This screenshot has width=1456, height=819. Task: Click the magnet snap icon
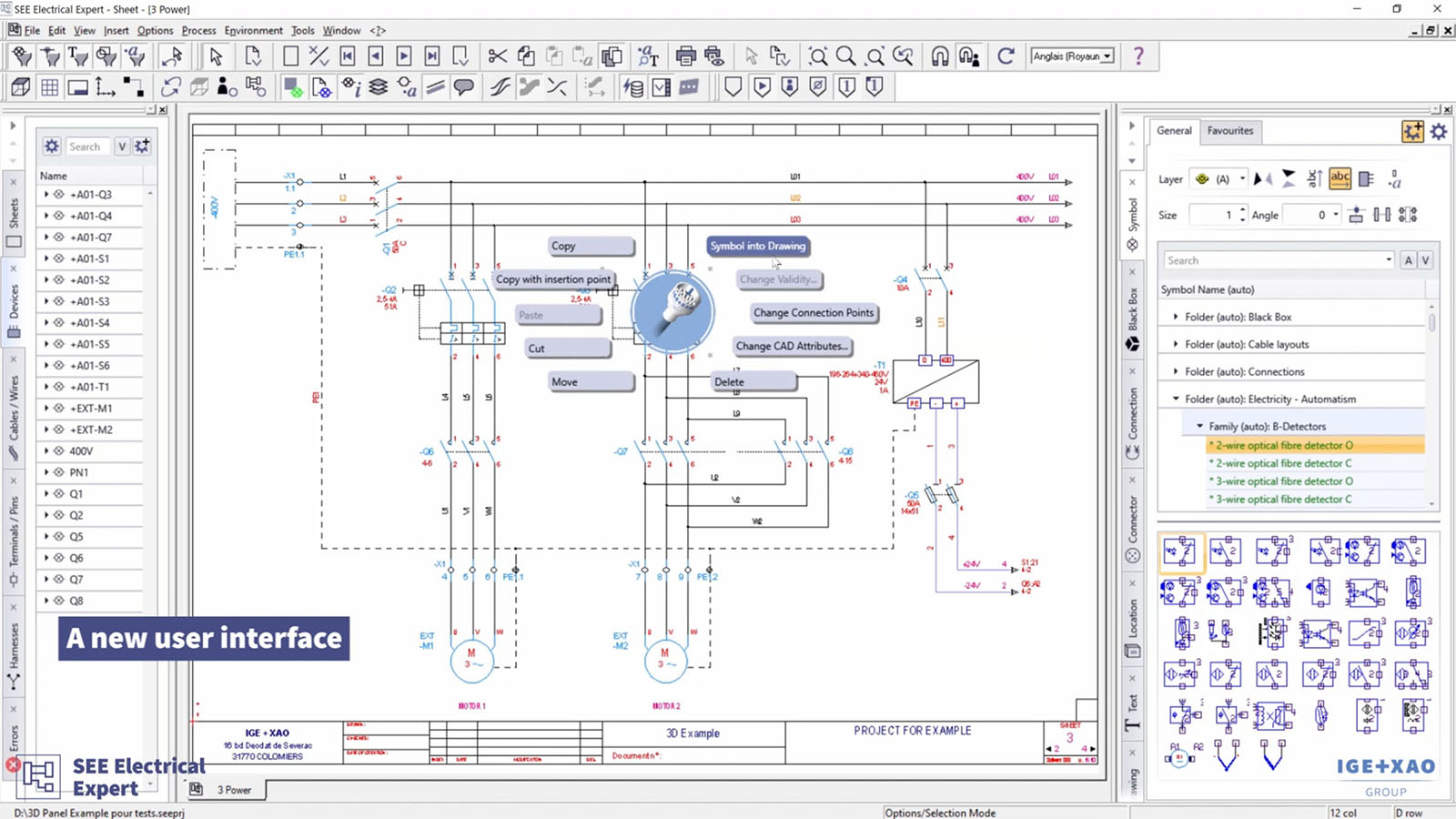pos(940,56)
